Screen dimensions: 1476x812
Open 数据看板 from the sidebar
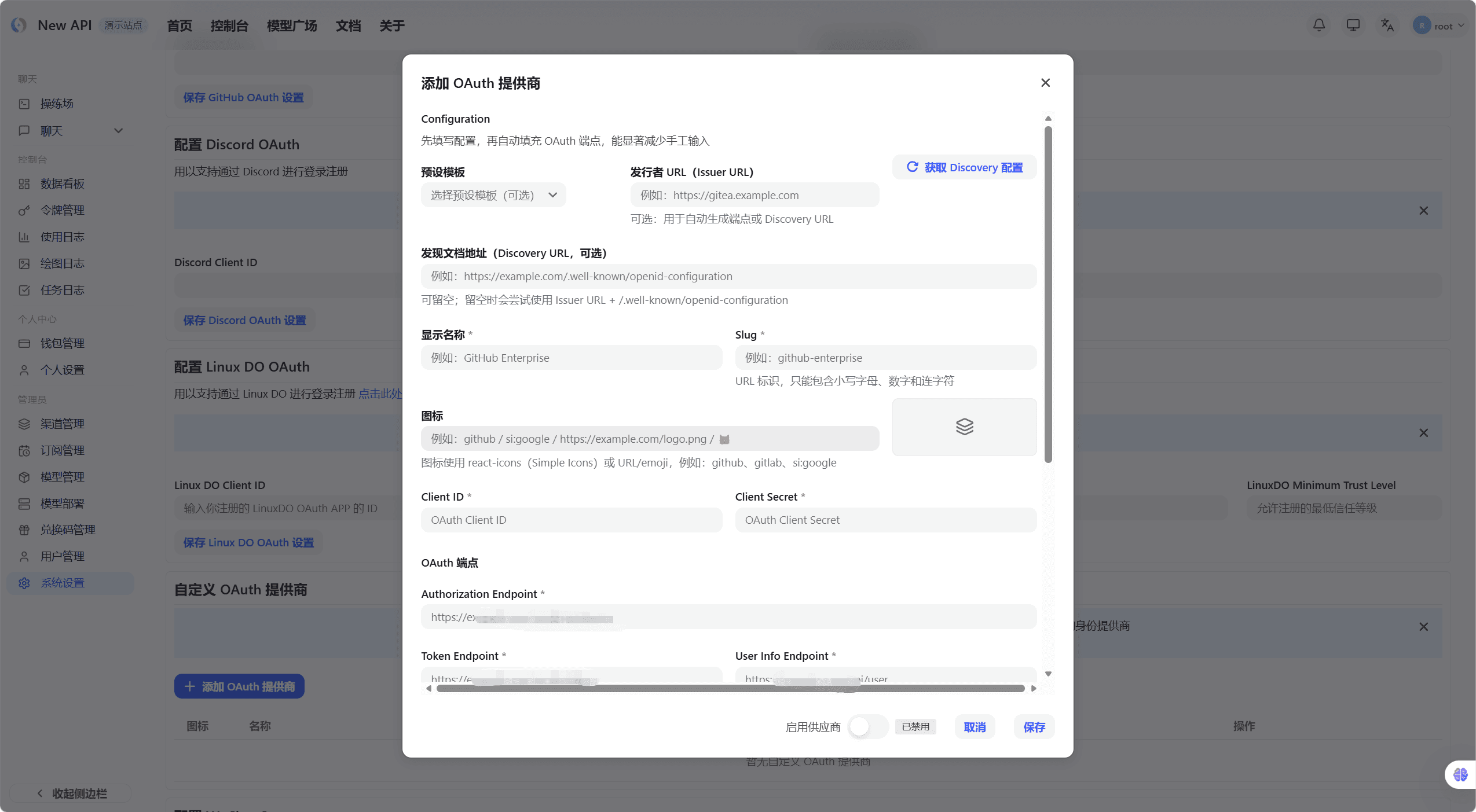(x=62, y=183)
